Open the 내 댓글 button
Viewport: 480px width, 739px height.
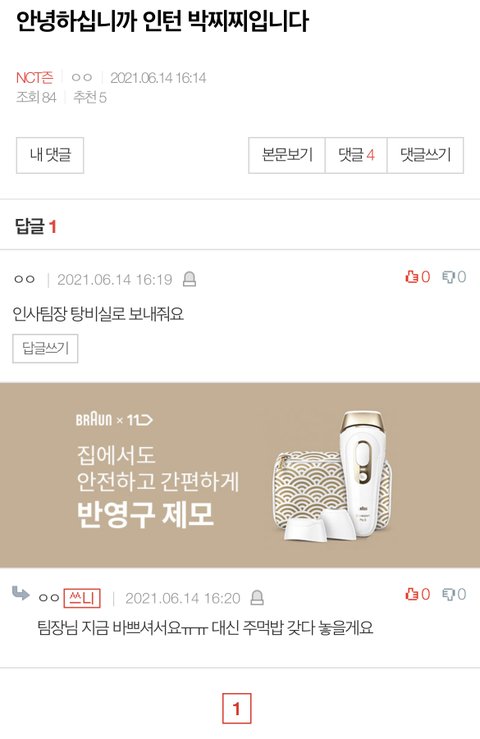[x=50, y=155]
